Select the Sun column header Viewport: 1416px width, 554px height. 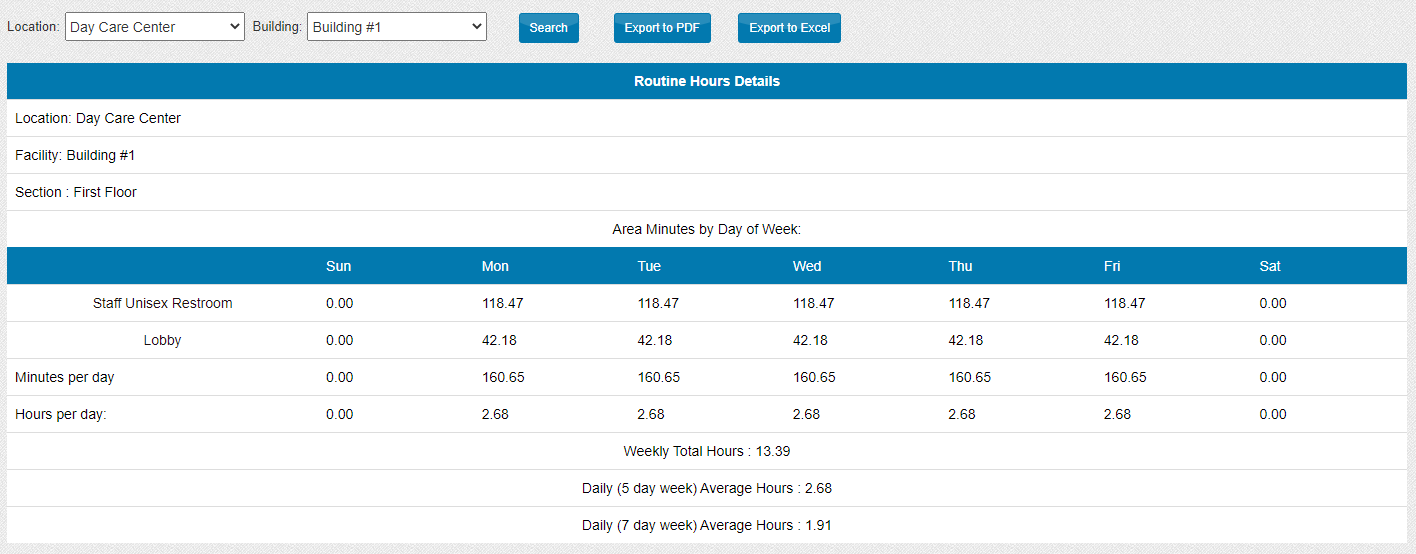click(x=338, y=266)
